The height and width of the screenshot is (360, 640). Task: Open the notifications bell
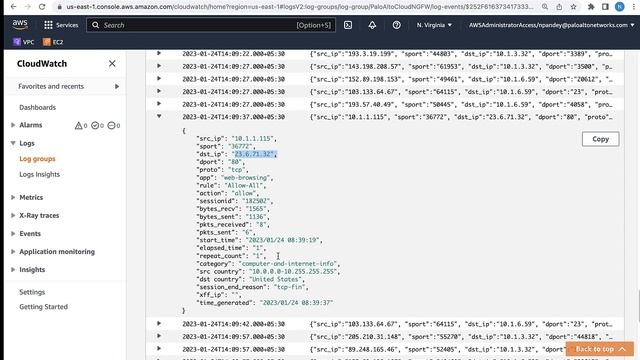tap(372, 25)
